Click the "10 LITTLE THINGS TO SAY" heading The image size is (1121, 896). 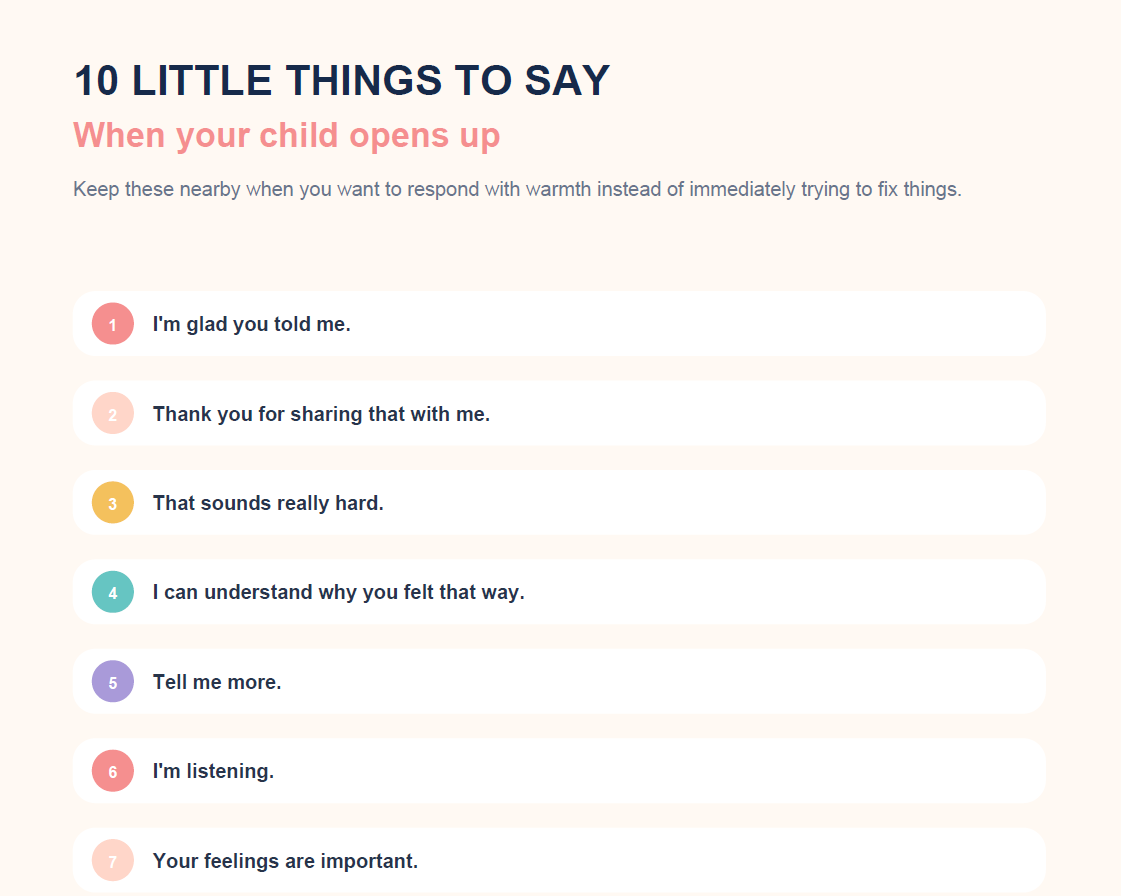tap(342, 80)
